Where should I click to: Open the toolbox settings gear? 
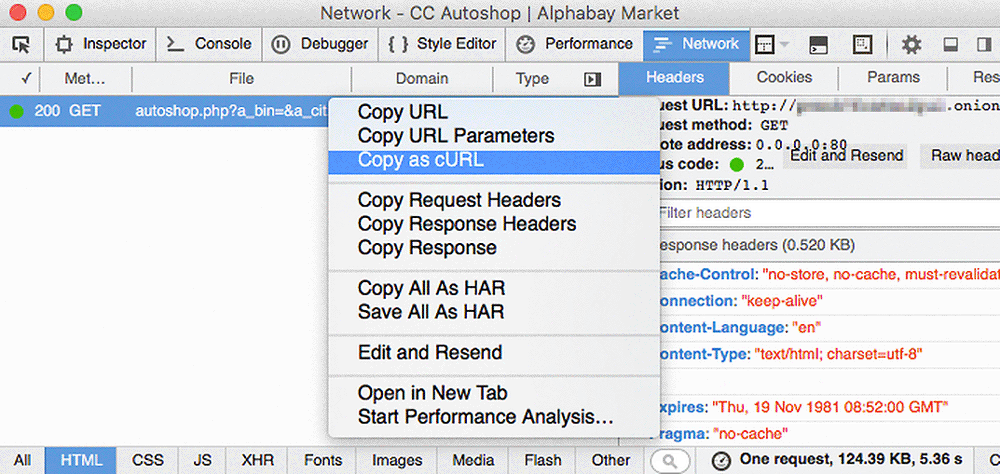tap(911, 45)
